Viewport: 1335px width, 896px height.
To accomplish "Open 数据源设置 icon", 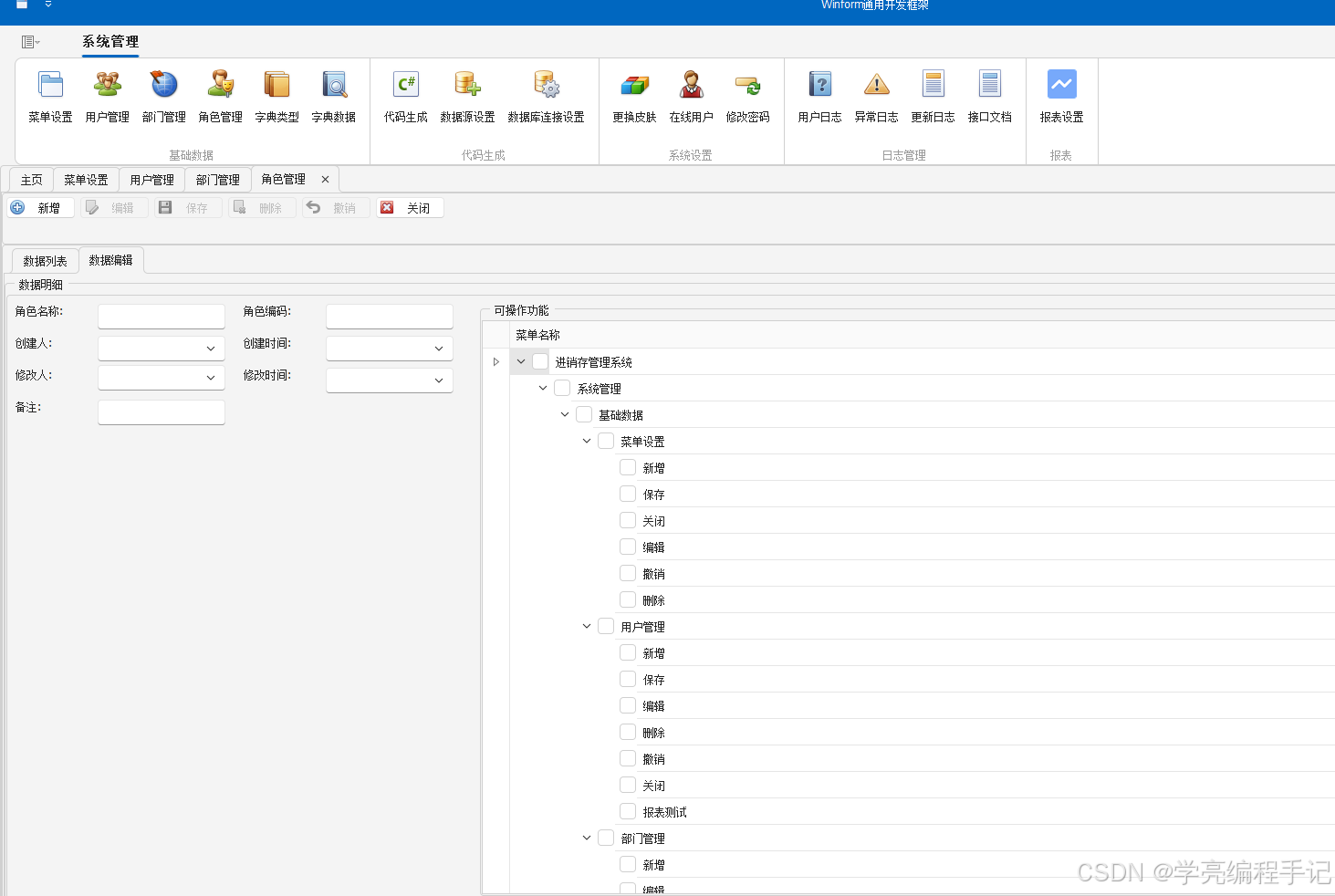I will click(x=467, y=97).
